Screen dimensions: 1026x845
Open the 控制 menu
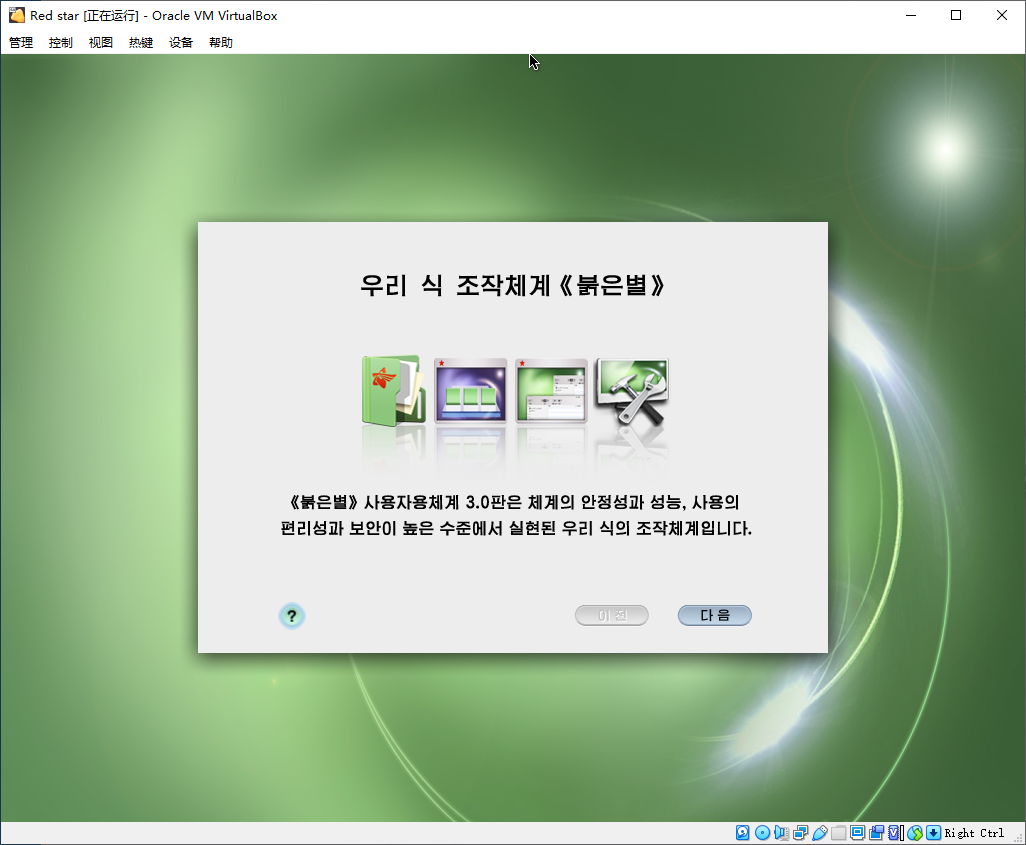(x=61, y=43)
